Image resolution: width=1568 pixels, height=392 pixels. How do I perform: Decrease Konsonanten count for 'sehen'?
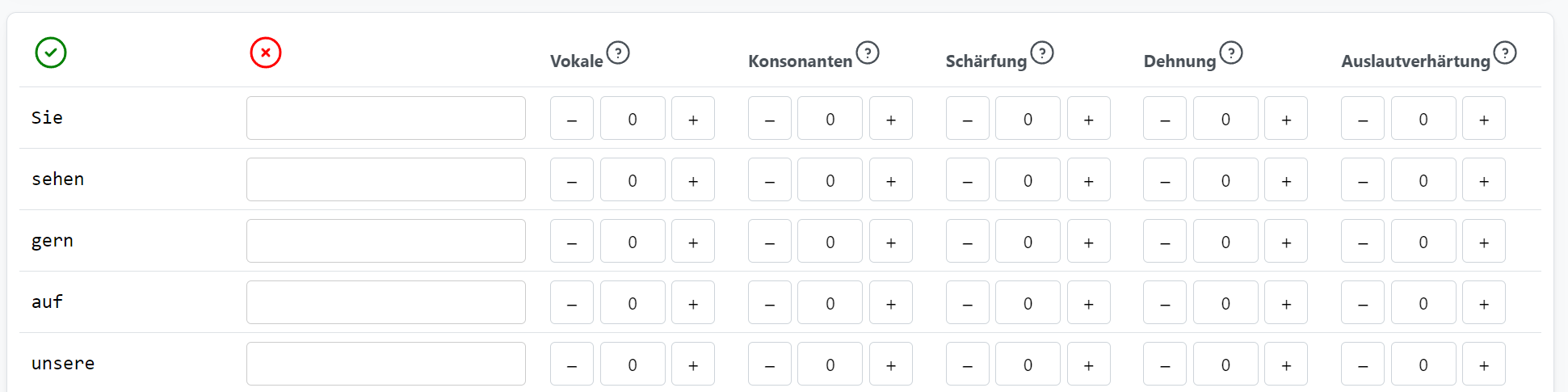[769, 180]
